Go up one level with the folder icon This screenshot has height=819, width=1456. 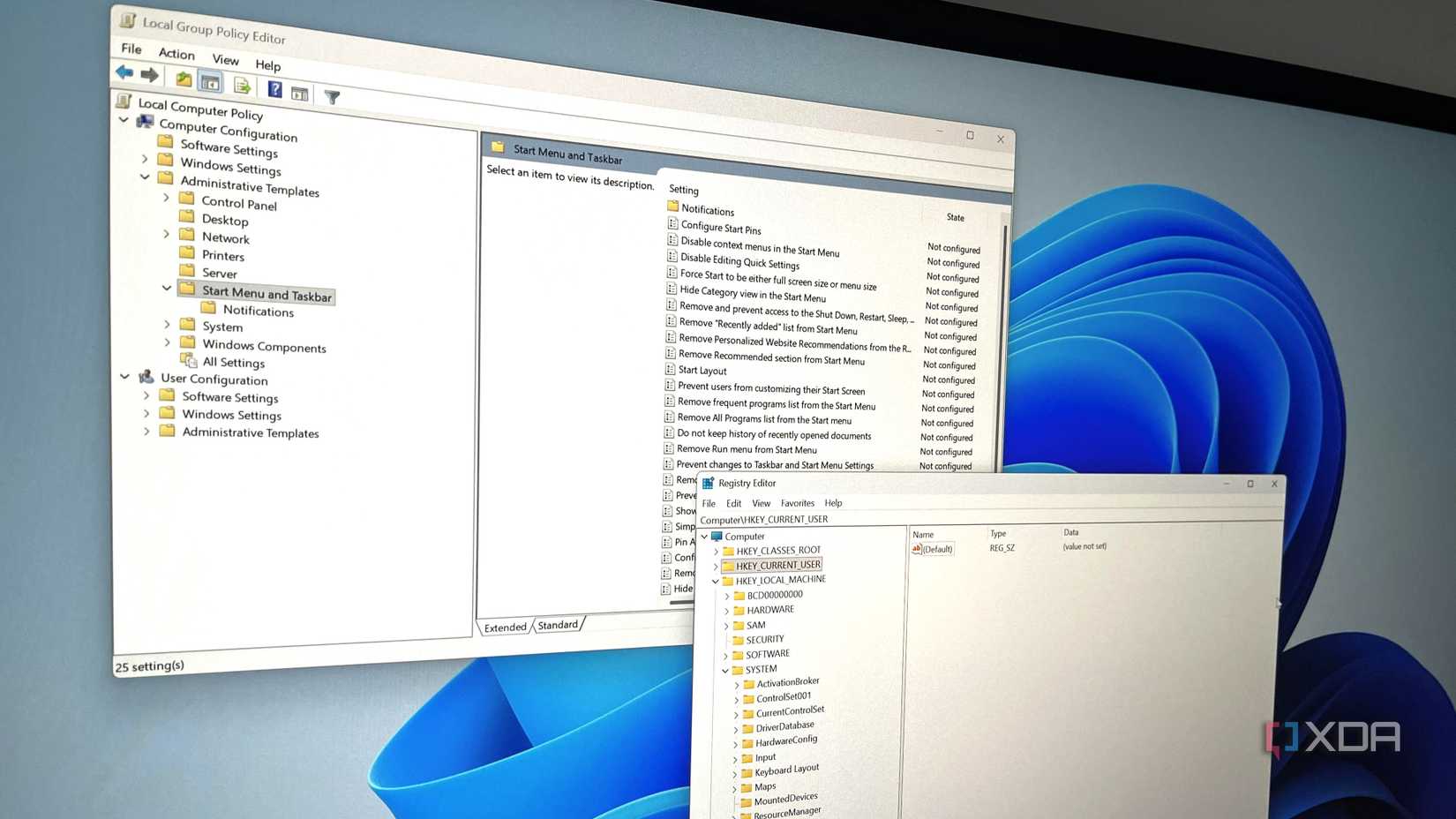click(184, 79)
